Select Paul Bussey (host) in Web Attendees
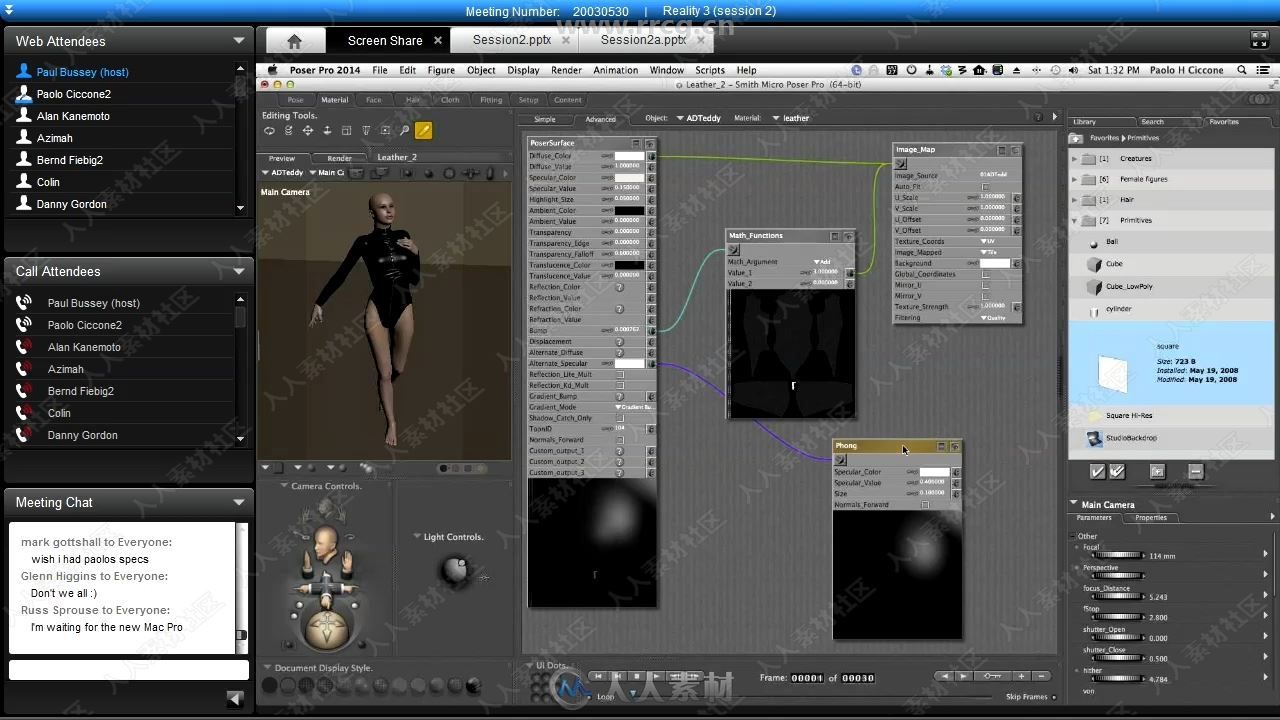This screenshot has height=720, width=1280. point(82,72)
